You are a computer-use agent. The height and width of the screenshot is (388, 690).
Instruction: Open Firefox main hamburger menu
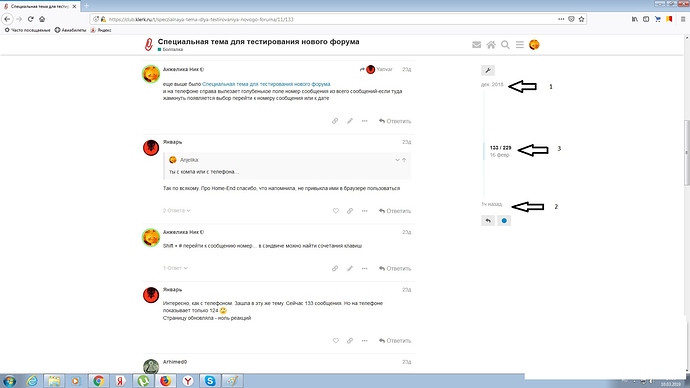[683, 19]
